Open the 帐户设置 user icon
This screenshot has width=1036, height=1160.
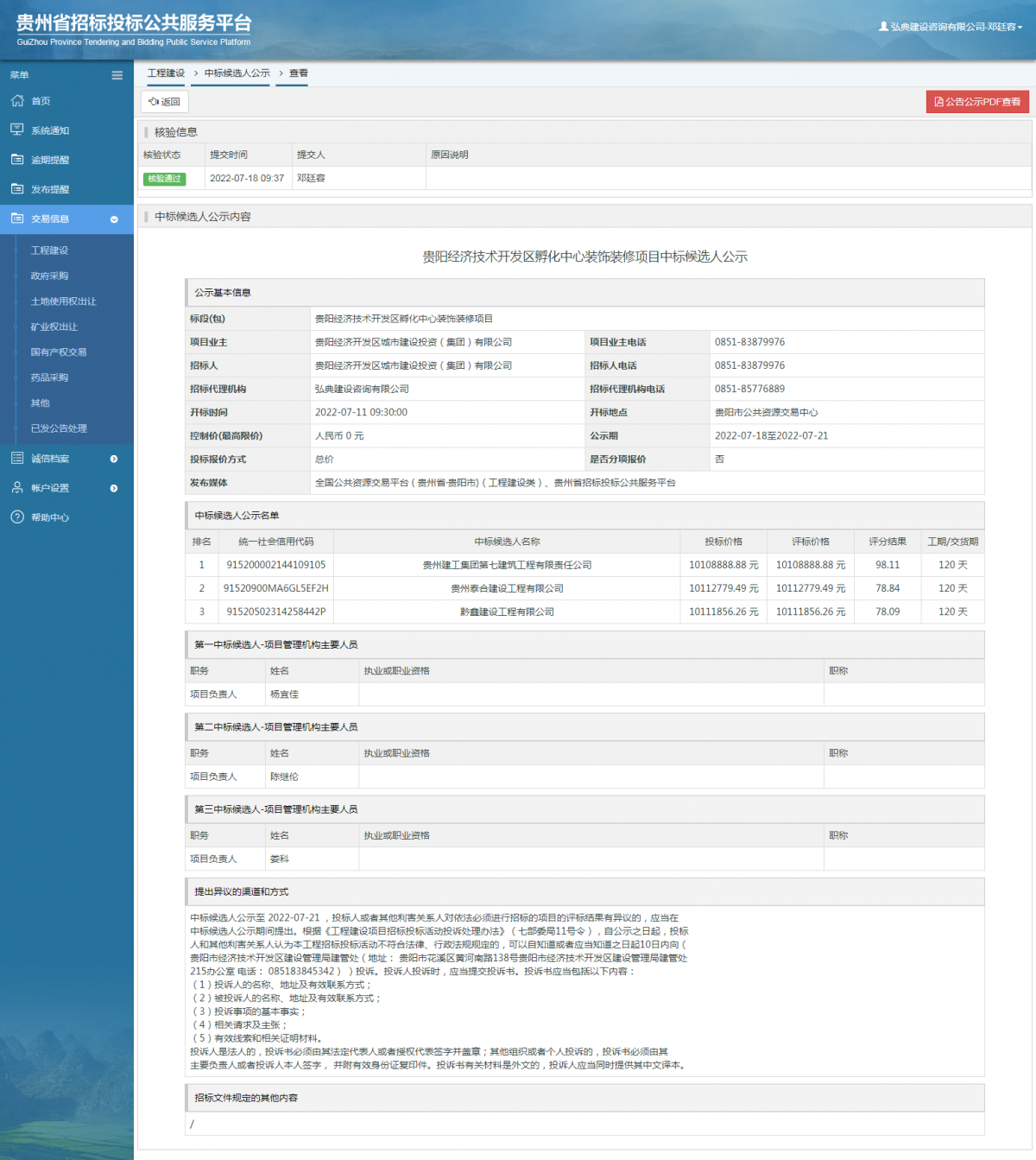point(17,487)
